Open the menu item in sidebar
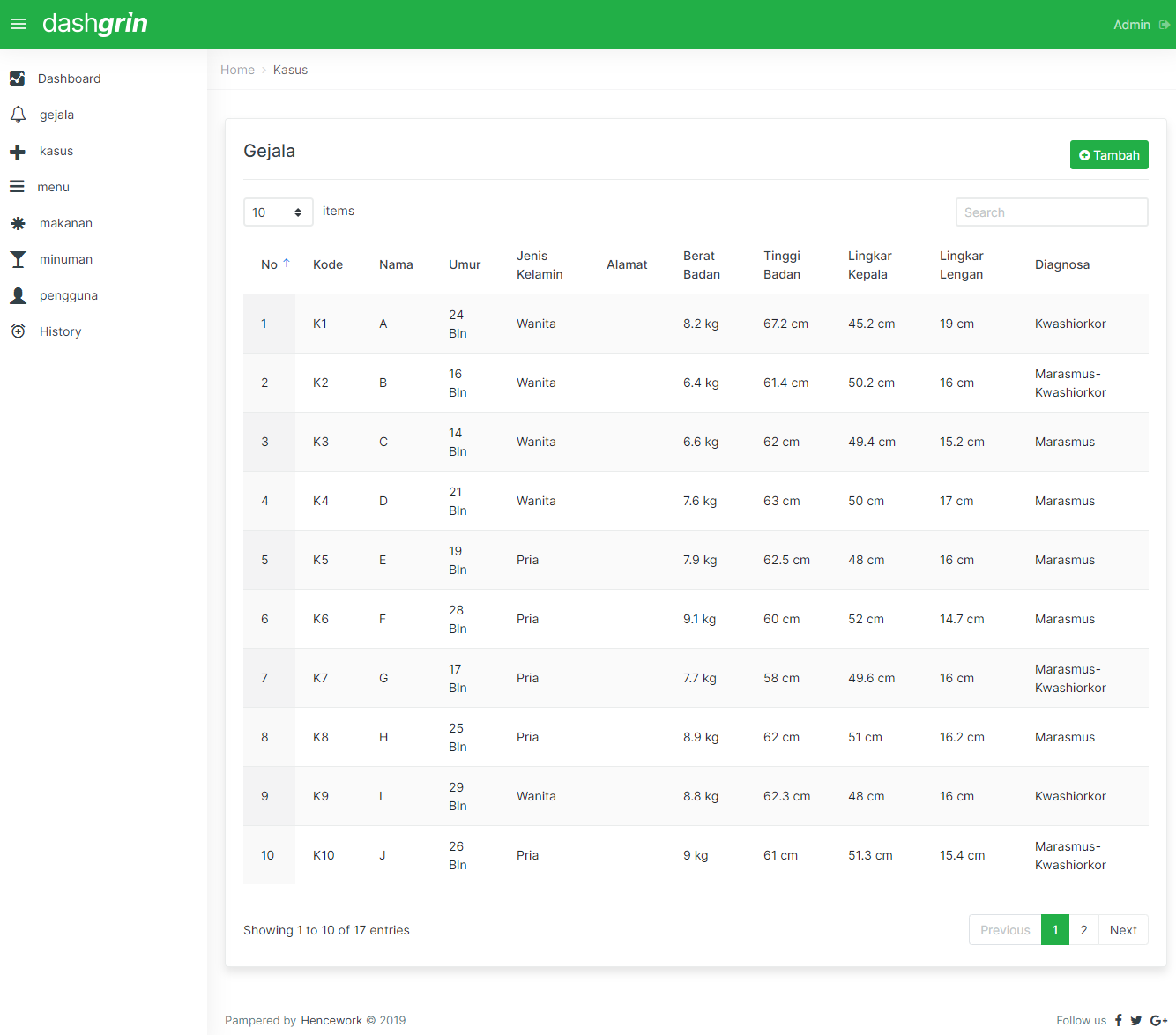The image size is (1176, 1035). 53,187
